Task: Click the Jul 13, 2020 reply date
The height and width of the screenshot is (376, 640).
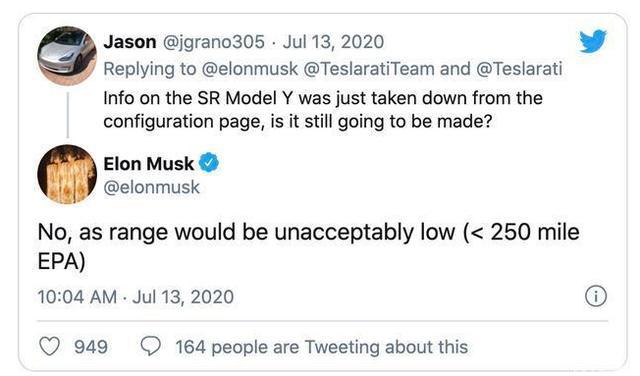Action: [333, 42]
